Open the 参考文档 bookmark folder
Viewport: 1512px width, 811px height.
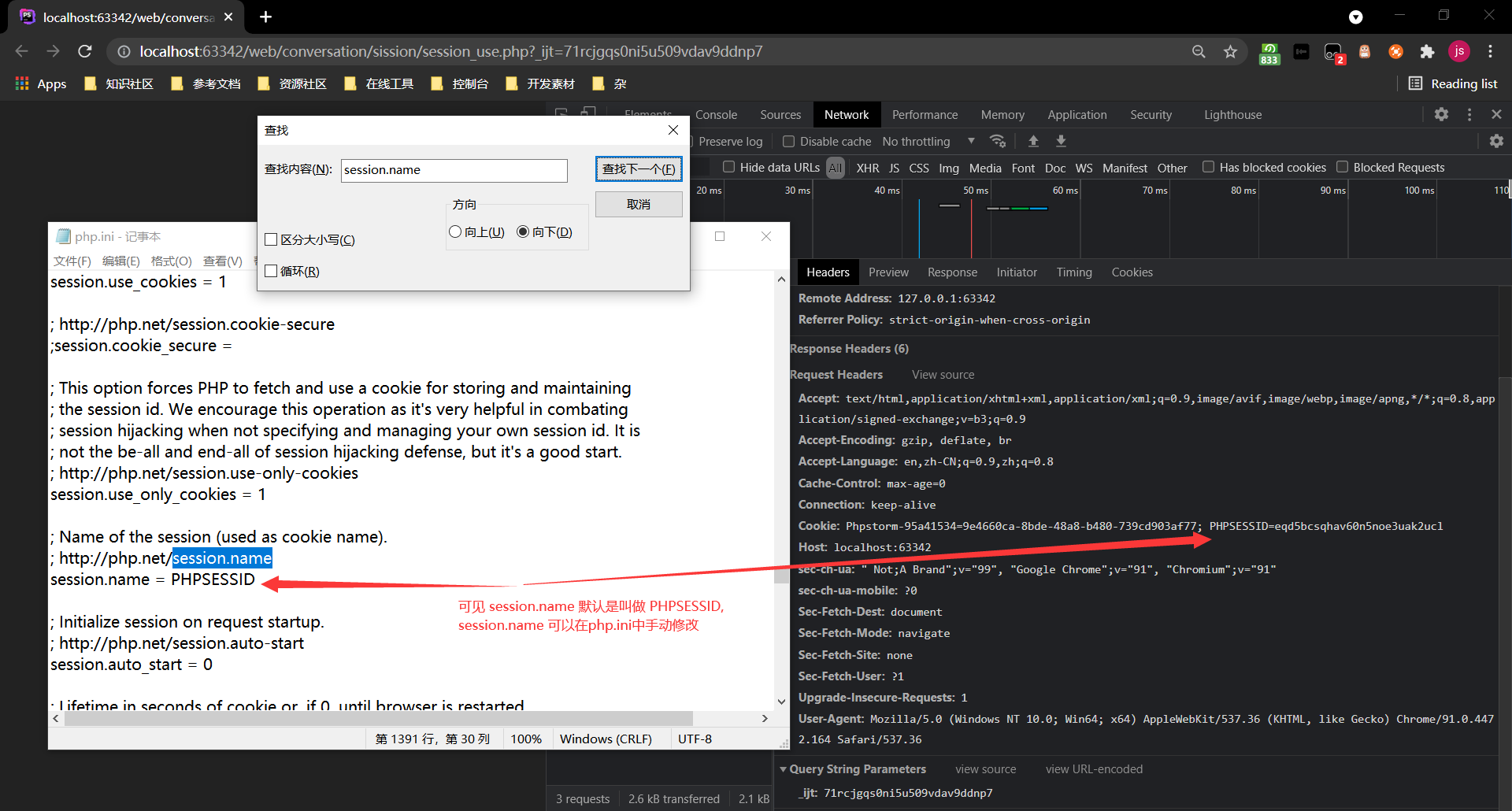(206, 83)
